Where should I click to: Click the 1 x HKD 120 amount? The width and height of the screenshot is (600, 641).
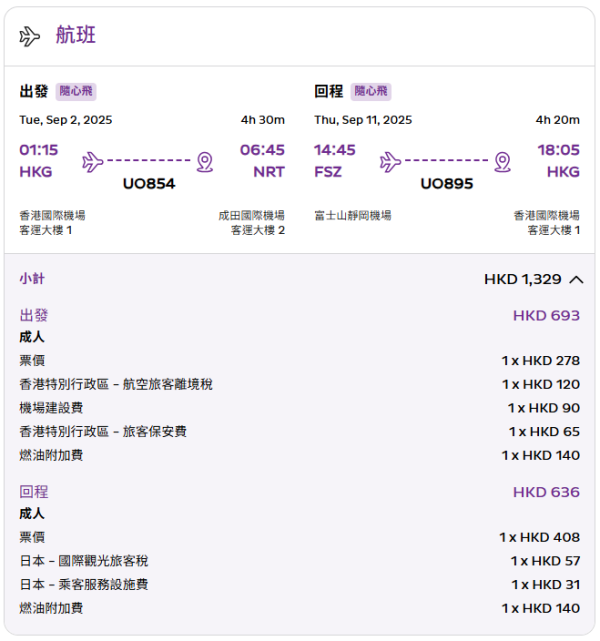[541, 385]
